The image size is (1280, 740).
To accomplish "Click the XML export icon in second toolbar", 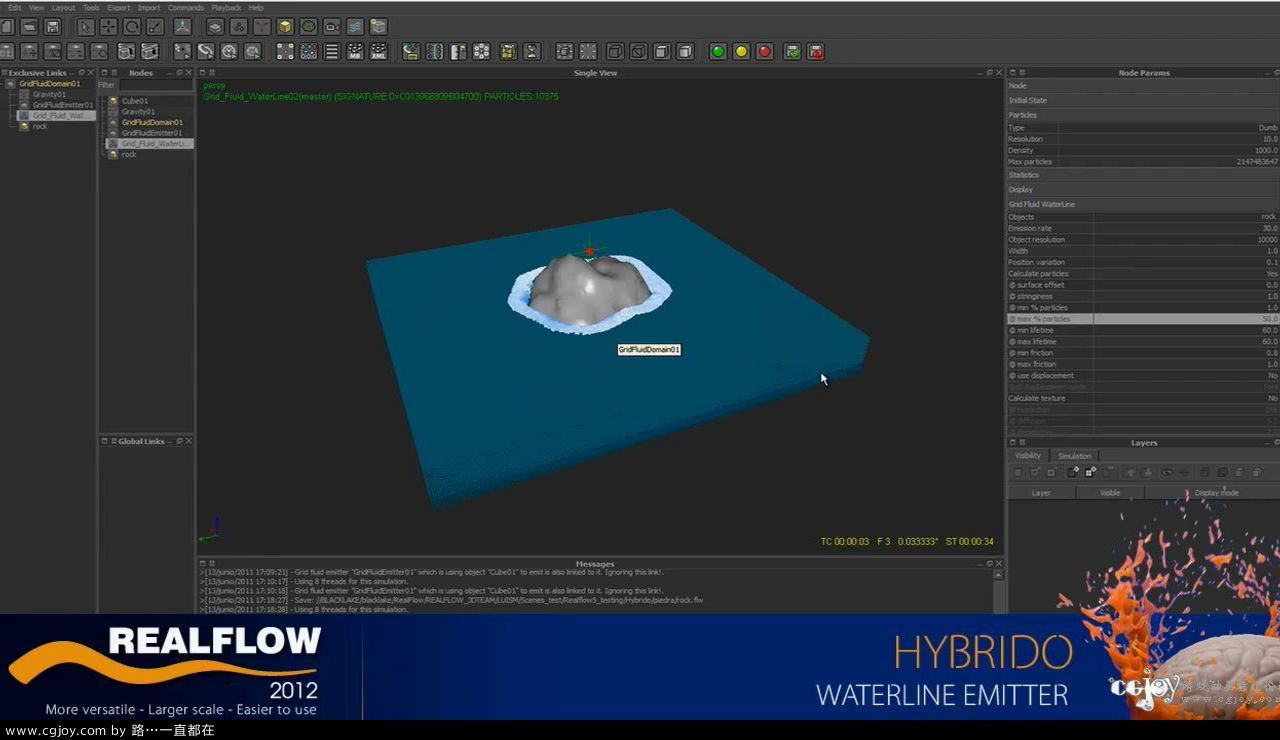I will [x=379, y=51].
